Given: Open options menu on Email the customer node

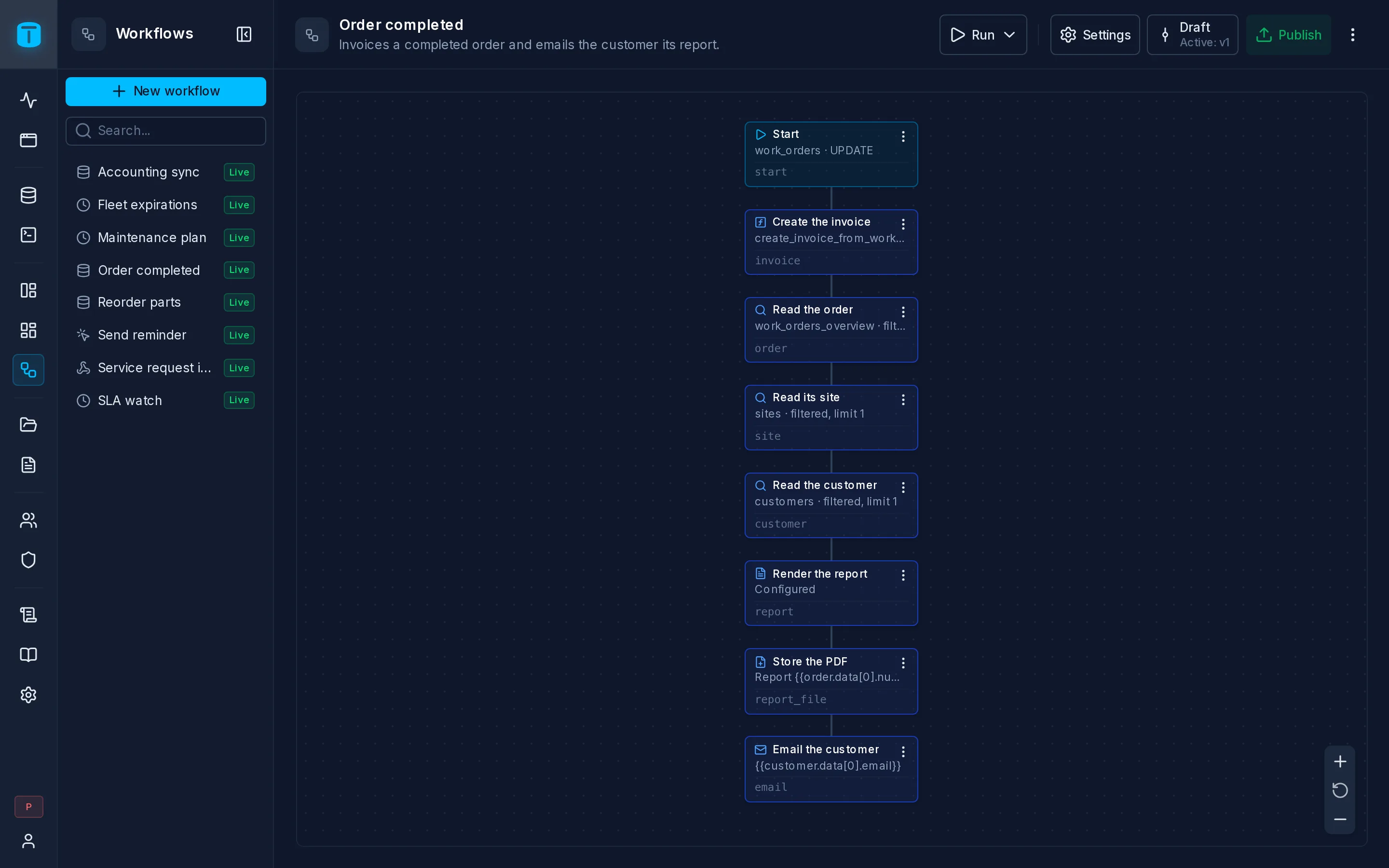Looking at the screenshot, I should pos(903,752).
